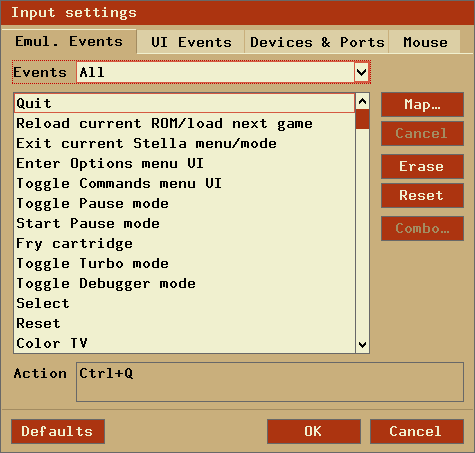Click the Reset button beside the list

422,195
